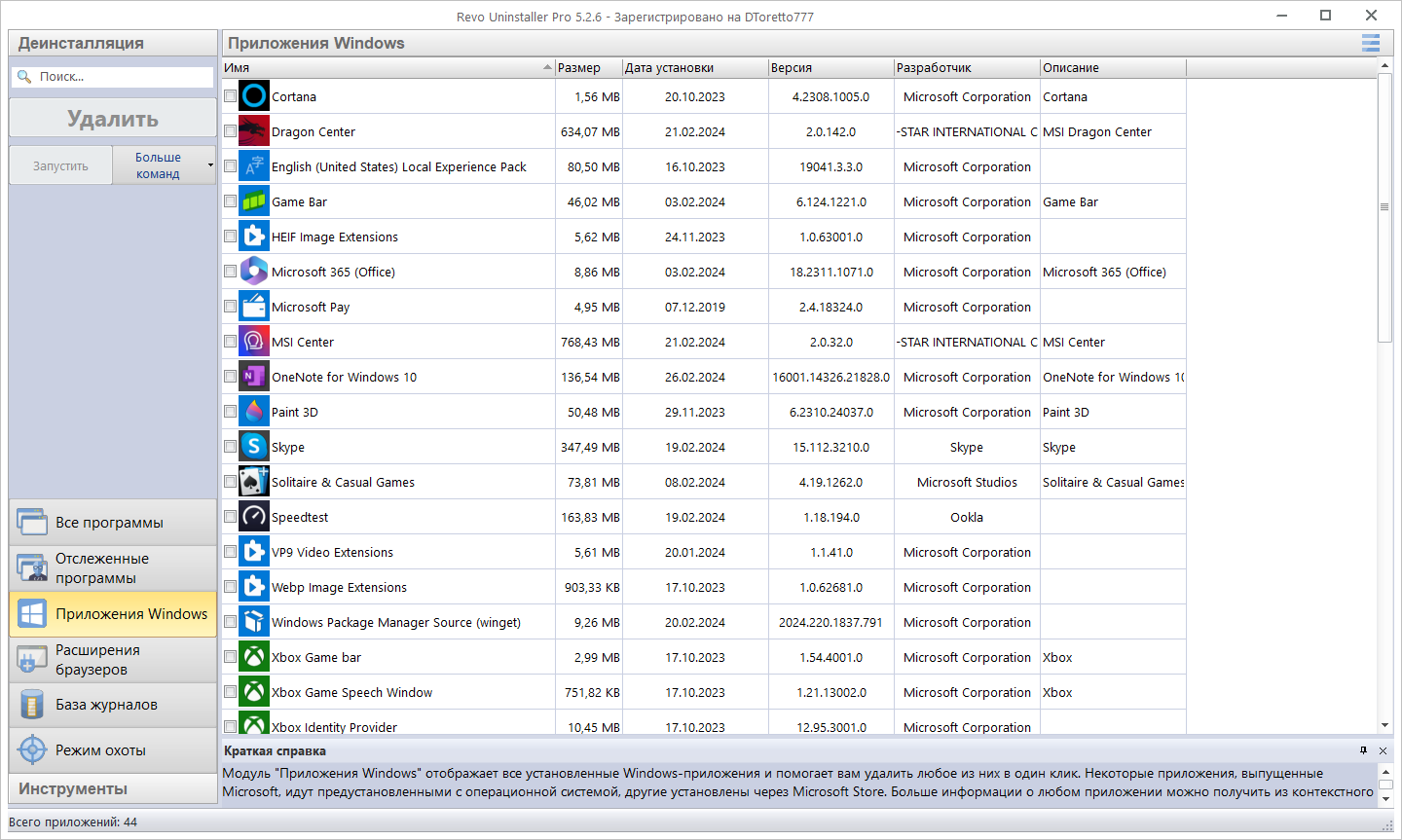Tick the Game Bar checkbox
The image size is (1402, 840).
(230, 201)
